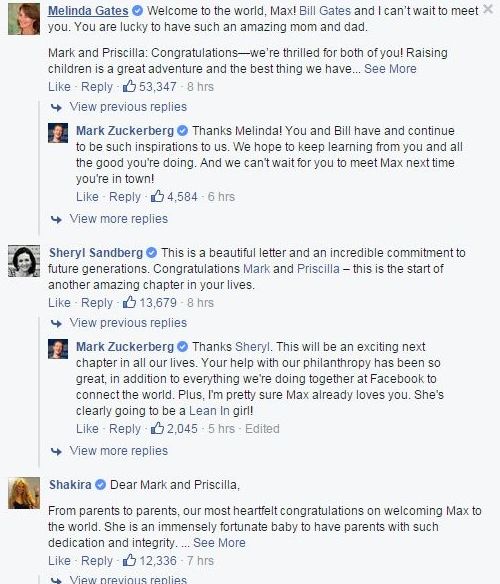Image resolution: width=500 pixels, height=584 pixels.
Task: Click the thumbs-up icon showing 13,679 likes
Action: [129, 302]
